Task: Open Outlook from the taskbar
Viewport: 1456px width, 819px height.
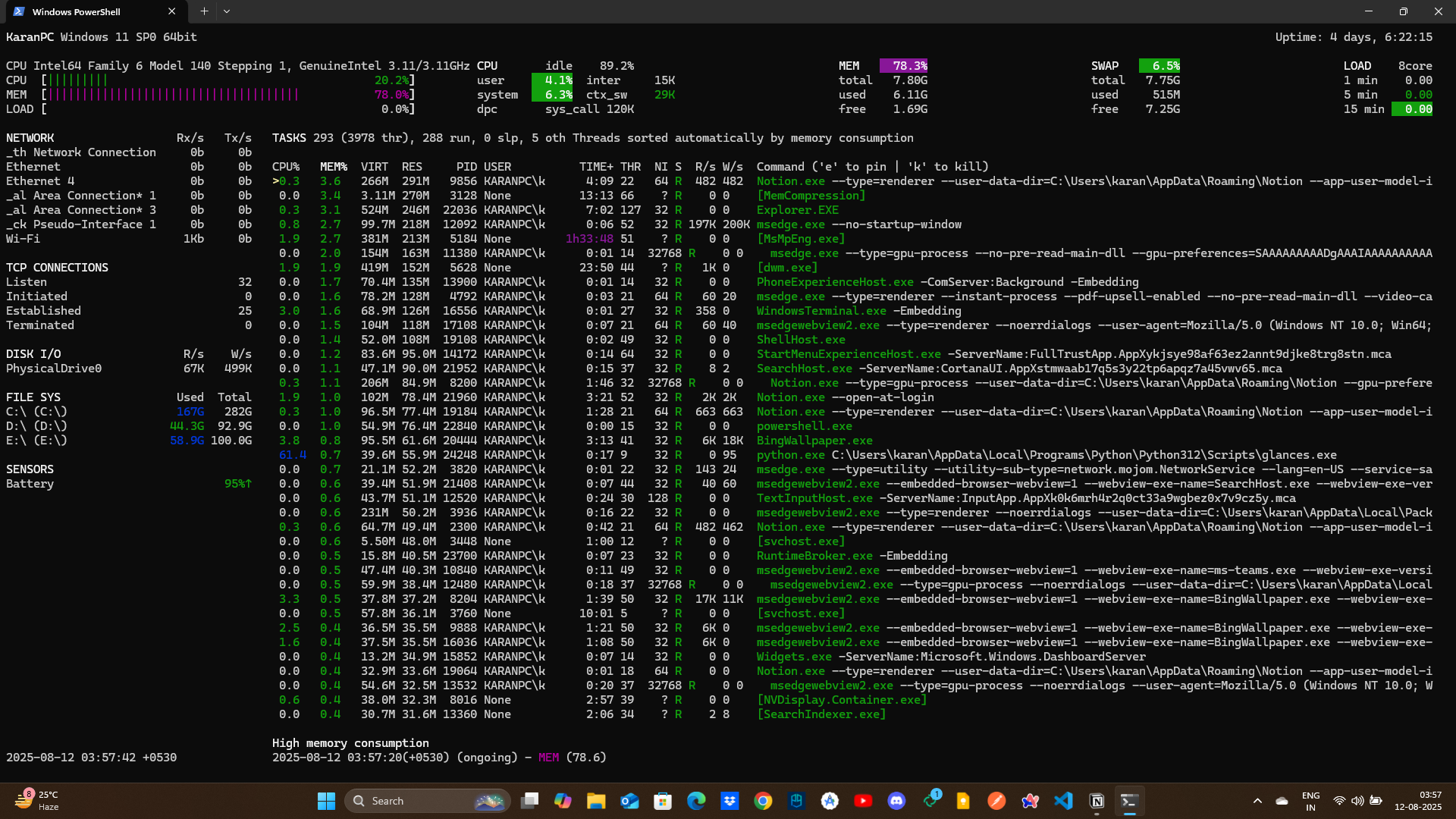Action: pyautogui.click(x=629, y=801)
